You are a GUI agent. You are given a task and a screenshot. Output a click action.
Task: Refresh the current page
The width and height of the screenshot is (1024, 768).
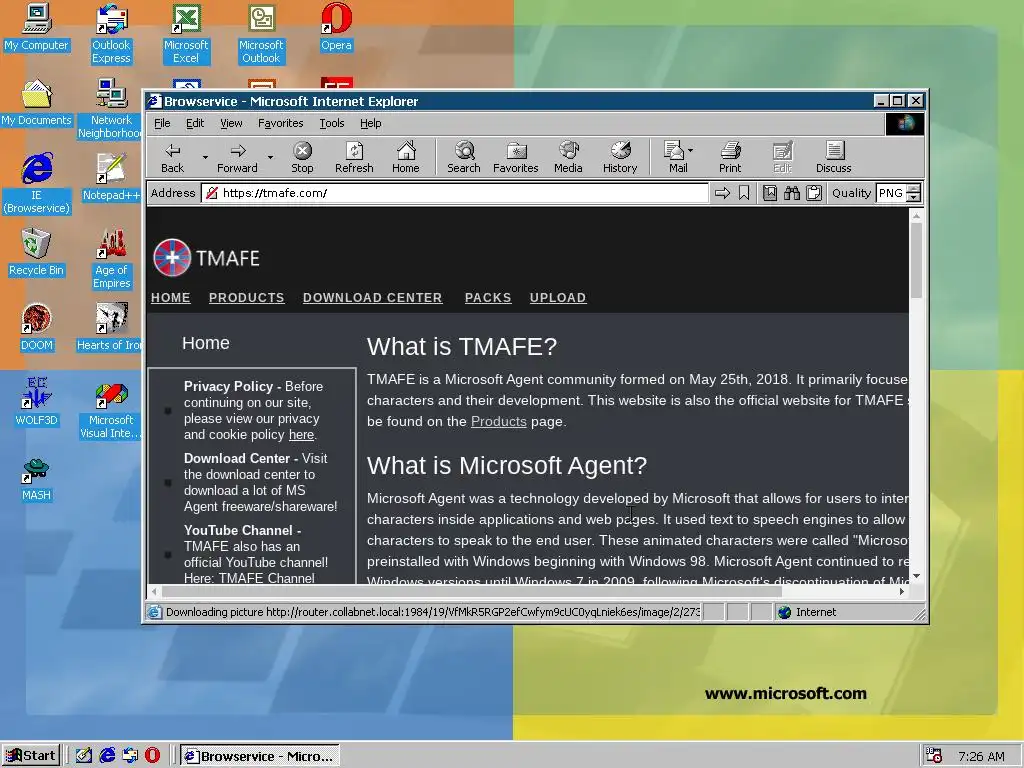[354, 157]
